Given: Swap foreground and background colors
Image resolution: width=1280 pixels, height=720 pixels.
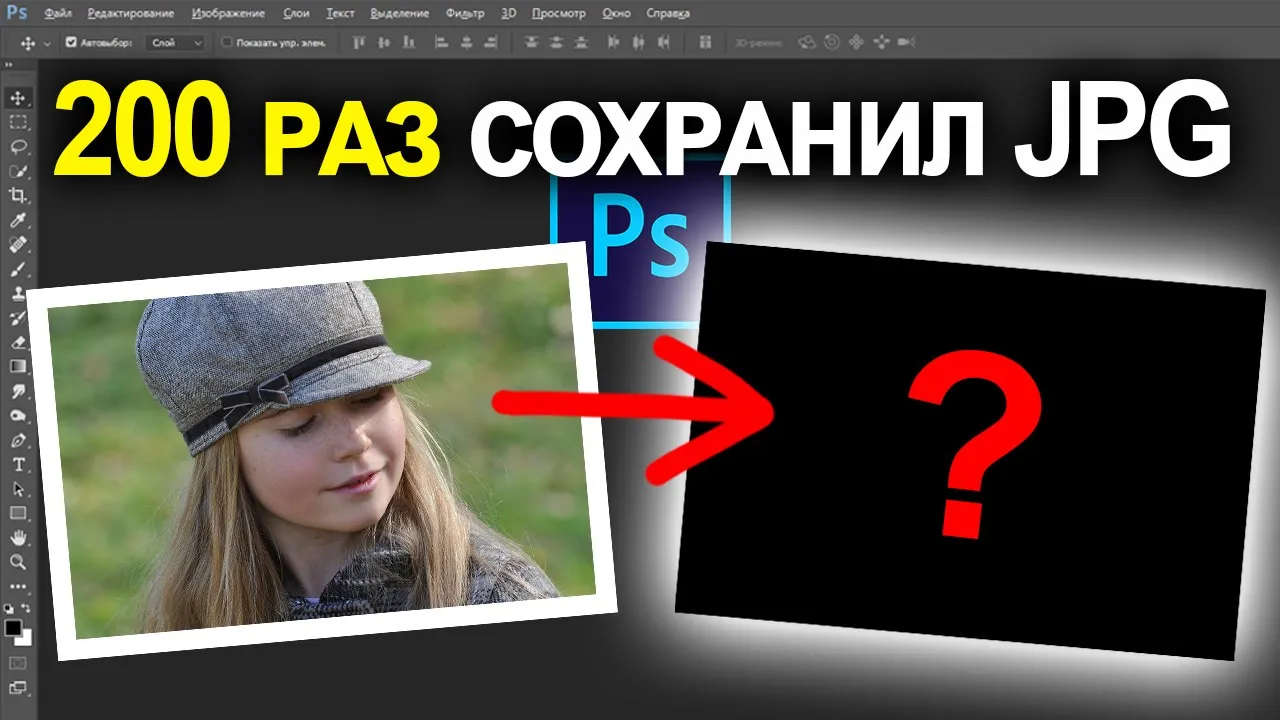Looking at the screenshot, I should 27,608.
